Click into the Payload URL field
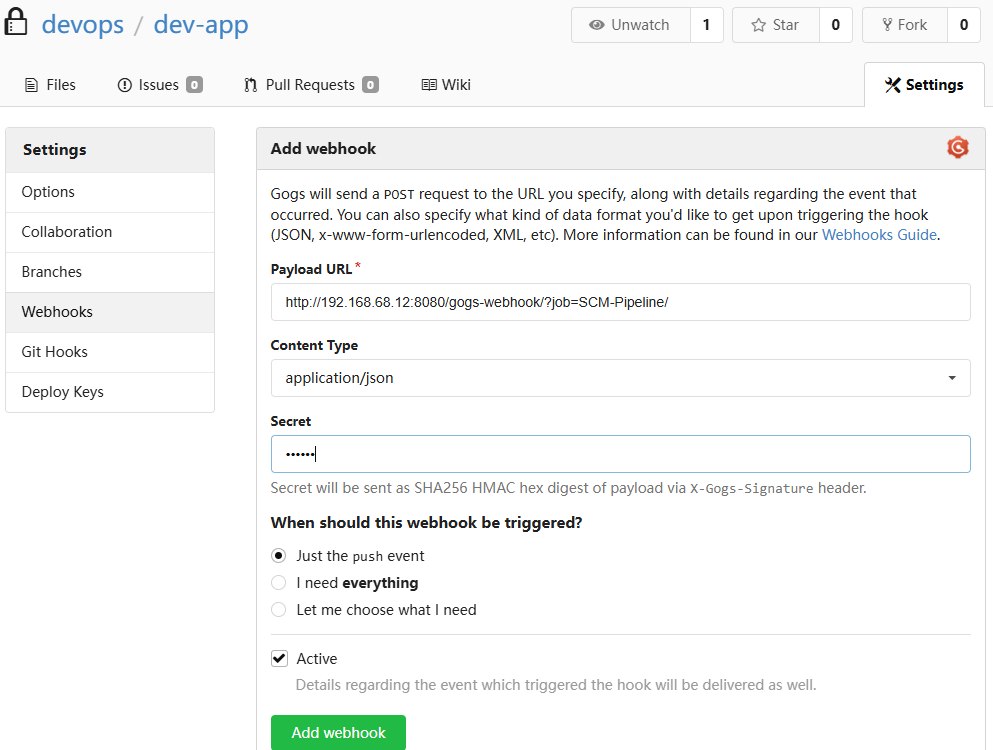Viewport: 993px width, 750px height. 621,302
